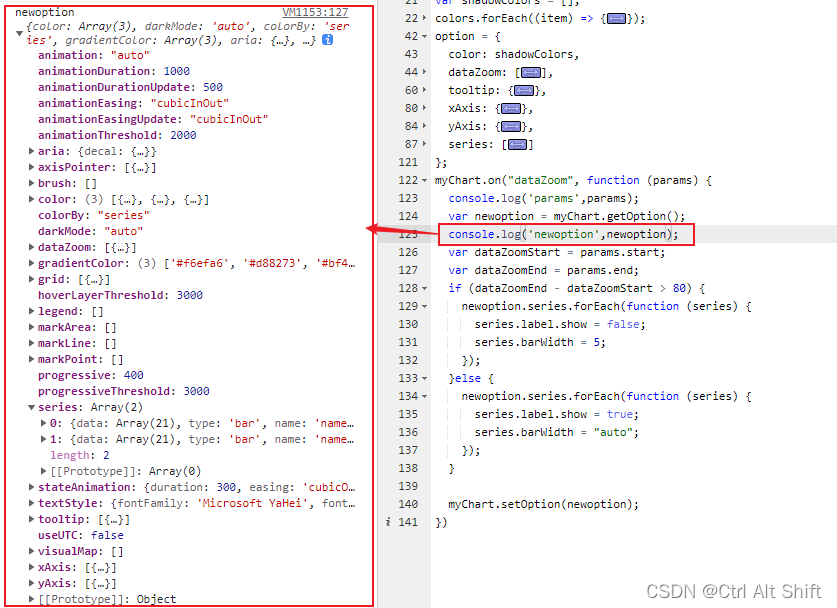
Task: Expand the gradientColor array
Action: coord(31,263)
